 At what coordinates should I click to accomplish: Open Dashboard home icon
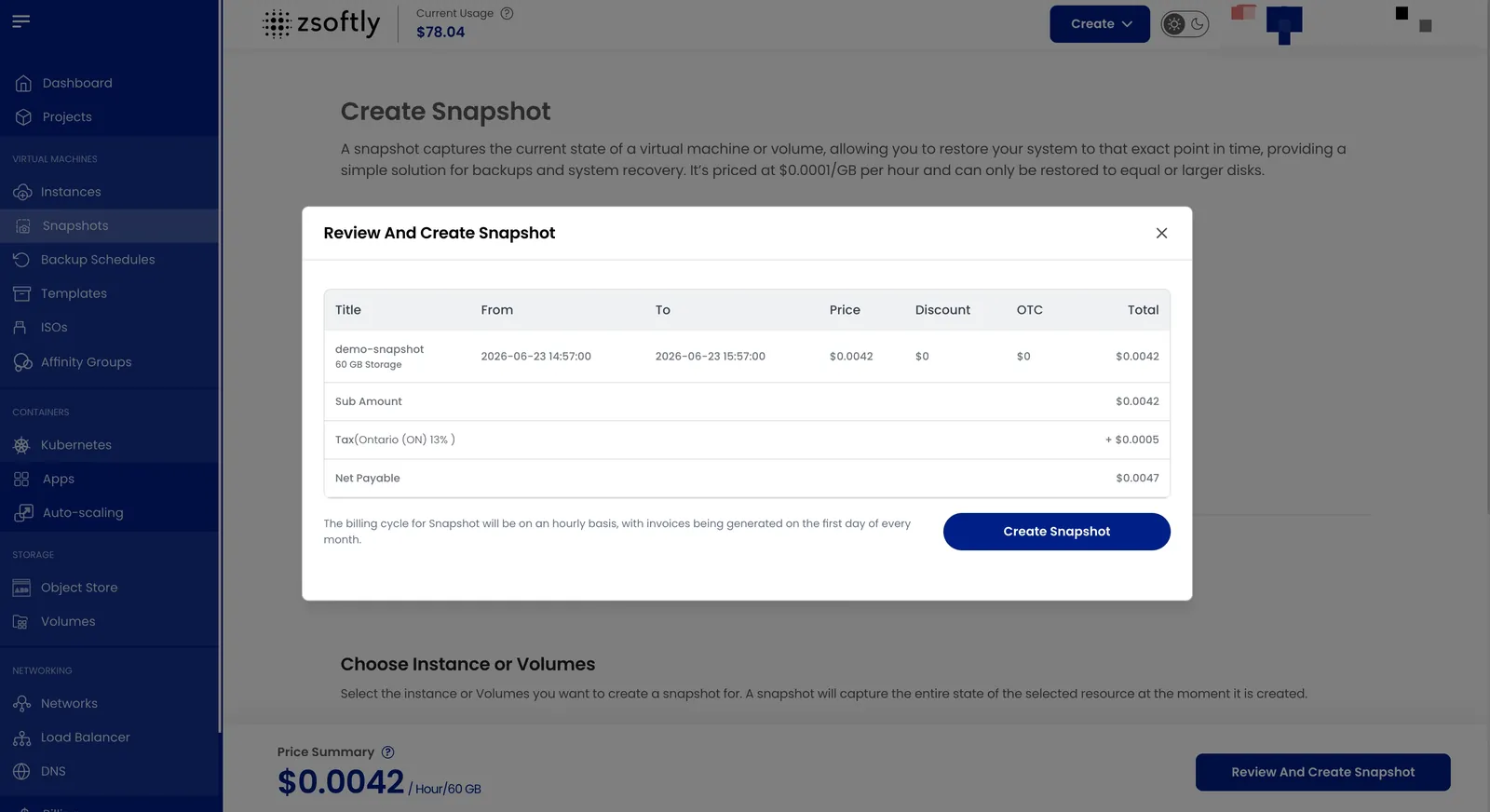[x=23, y=83]
